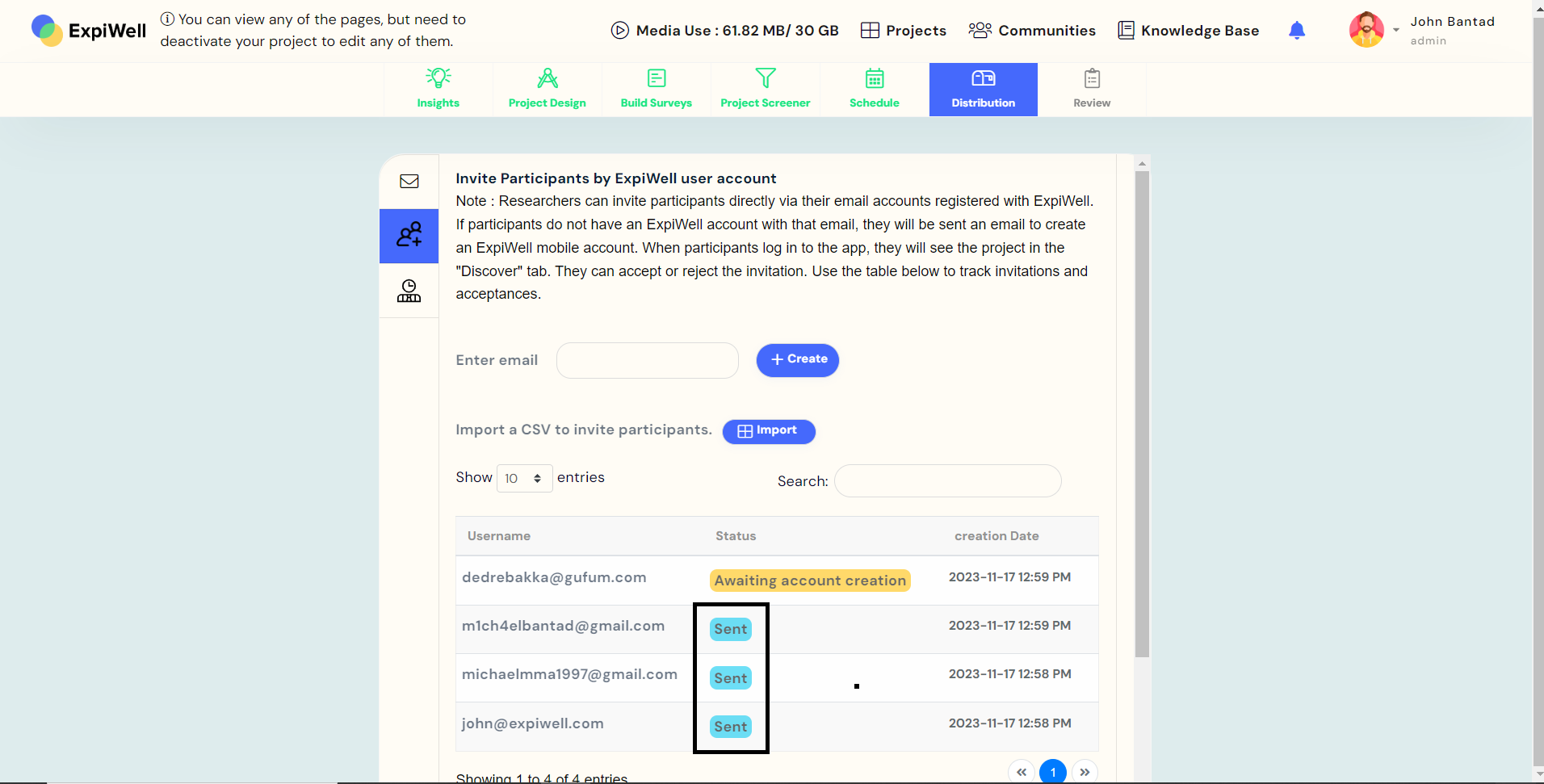Click the info icon beside deactivate notice

point(167,19)
